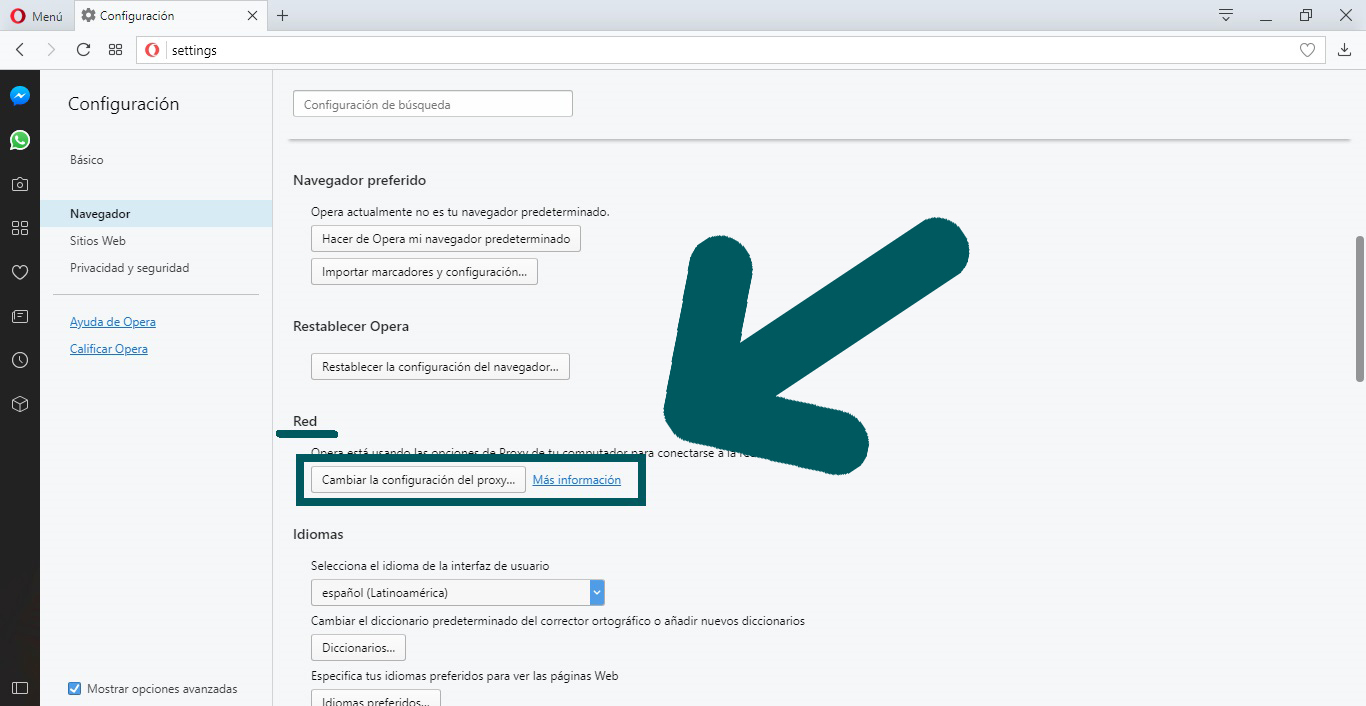Click the heart bookmark icon in address bar
Screen dimensions: 1366x706
1307,50
